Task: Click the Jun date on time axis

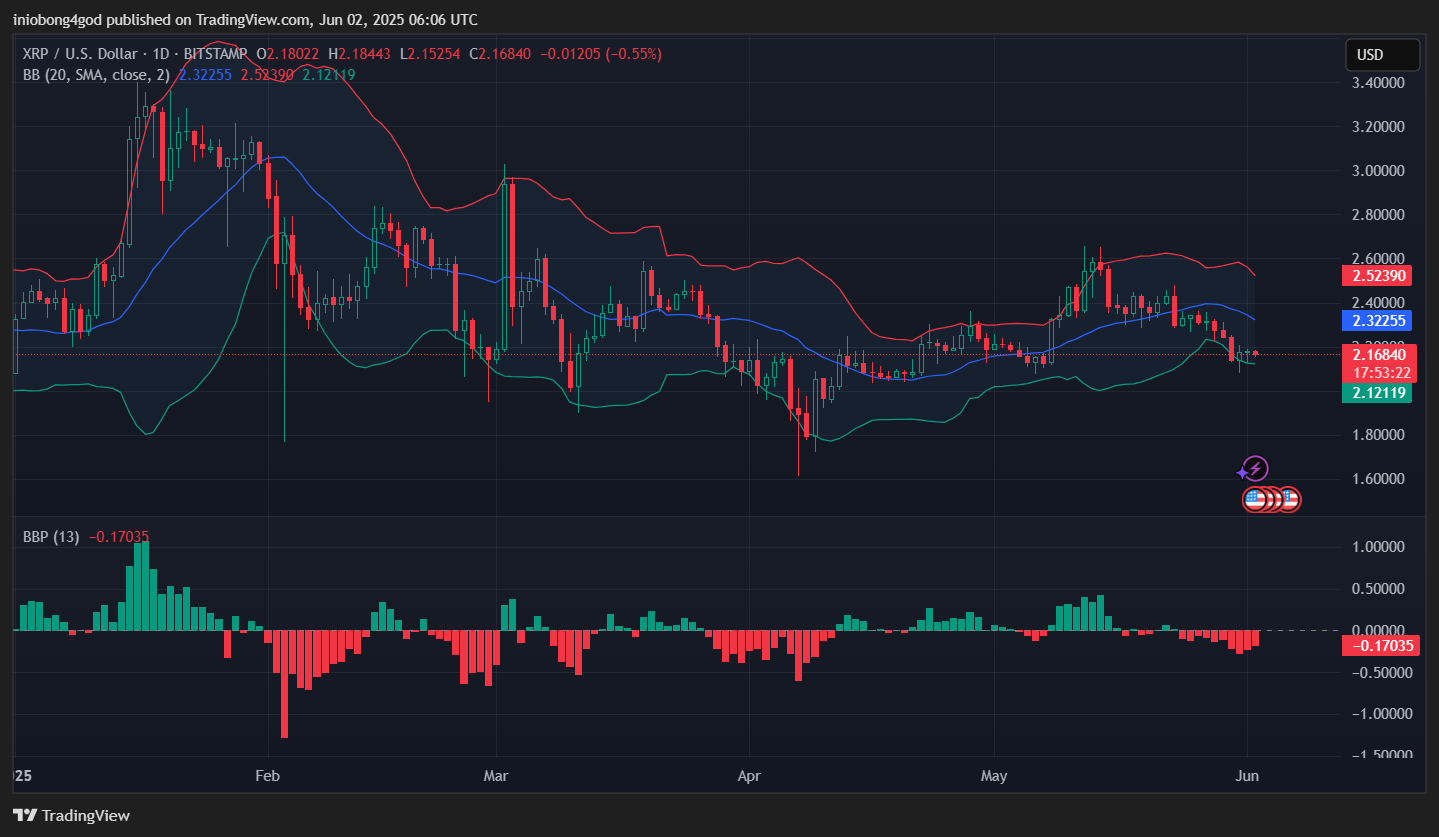Action: click(1247, 776)
